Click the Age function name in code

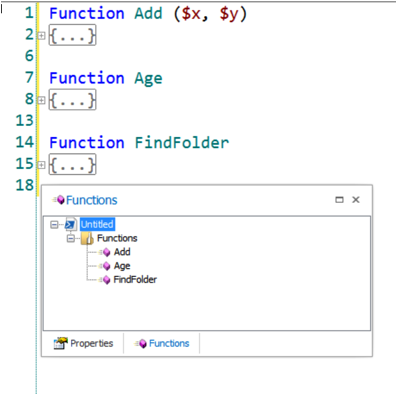point(148,79)
